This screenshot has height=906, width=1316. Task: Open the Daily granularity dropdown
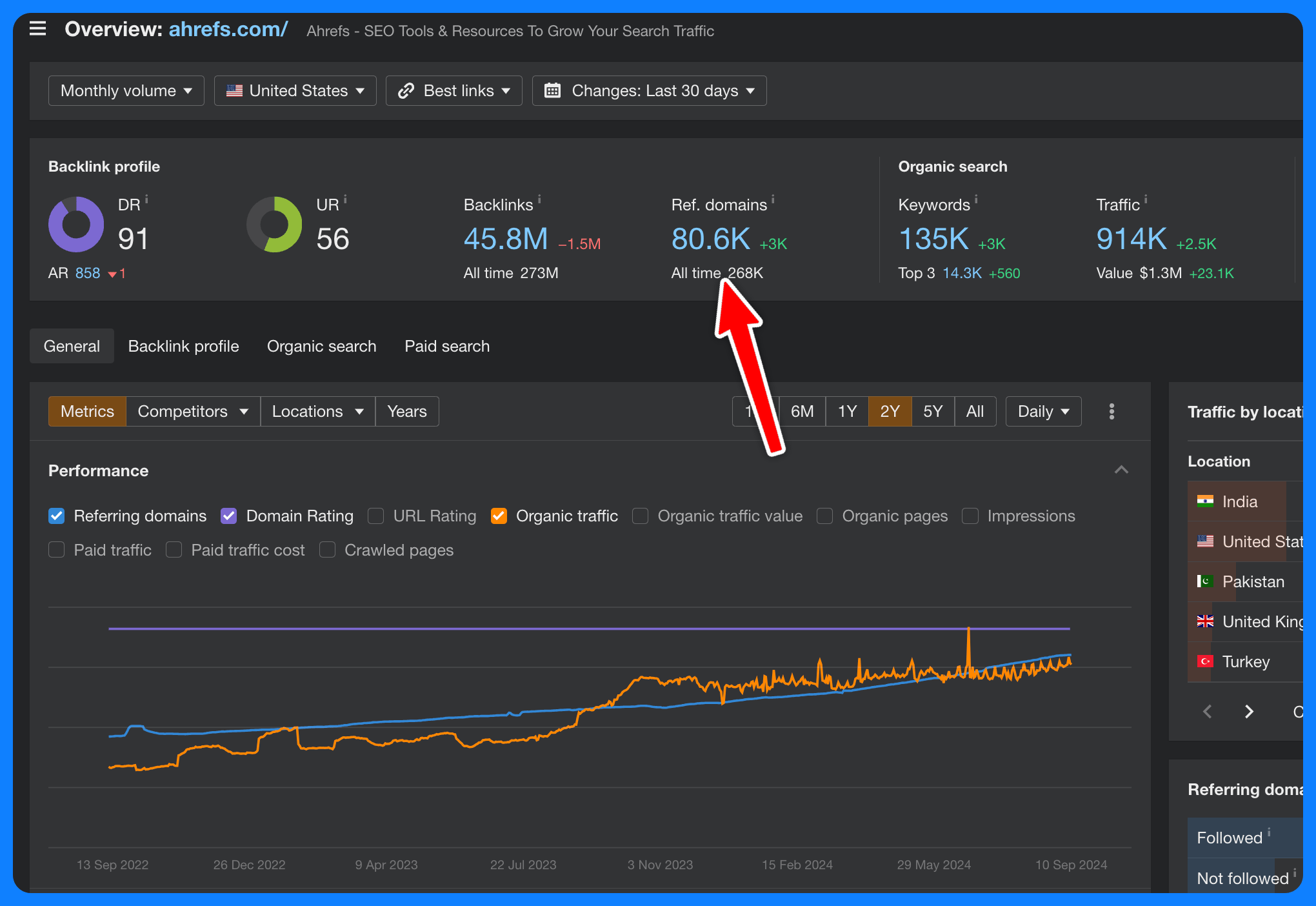click(x=1044, y=412)
